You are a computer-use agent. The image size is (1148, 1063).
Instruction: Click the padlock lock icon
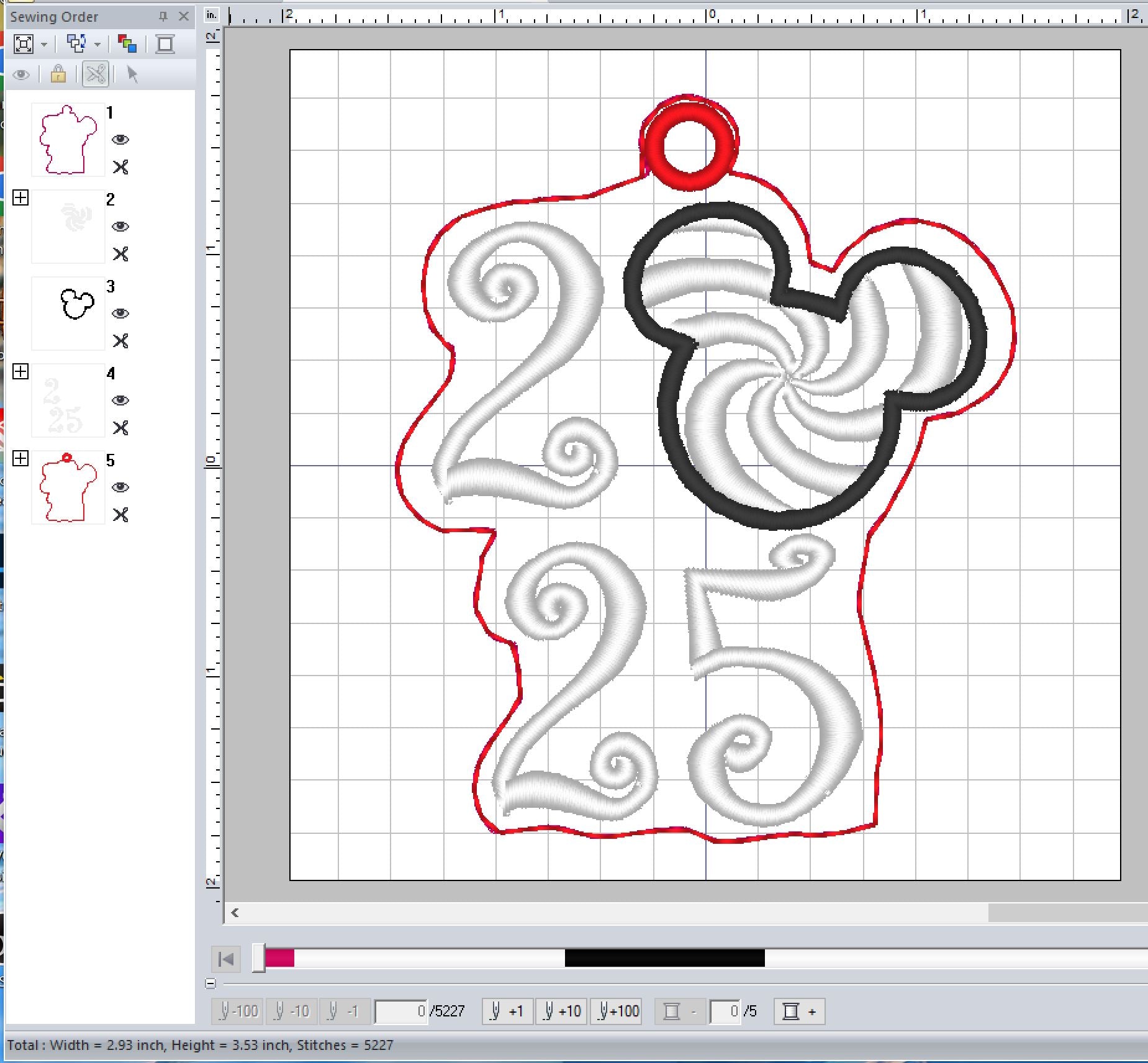click(x=58, y=75)
